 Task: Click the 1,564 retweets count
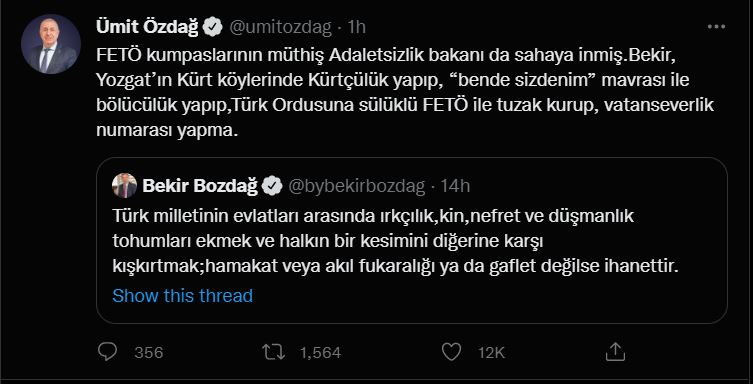(x=321, y=353)
